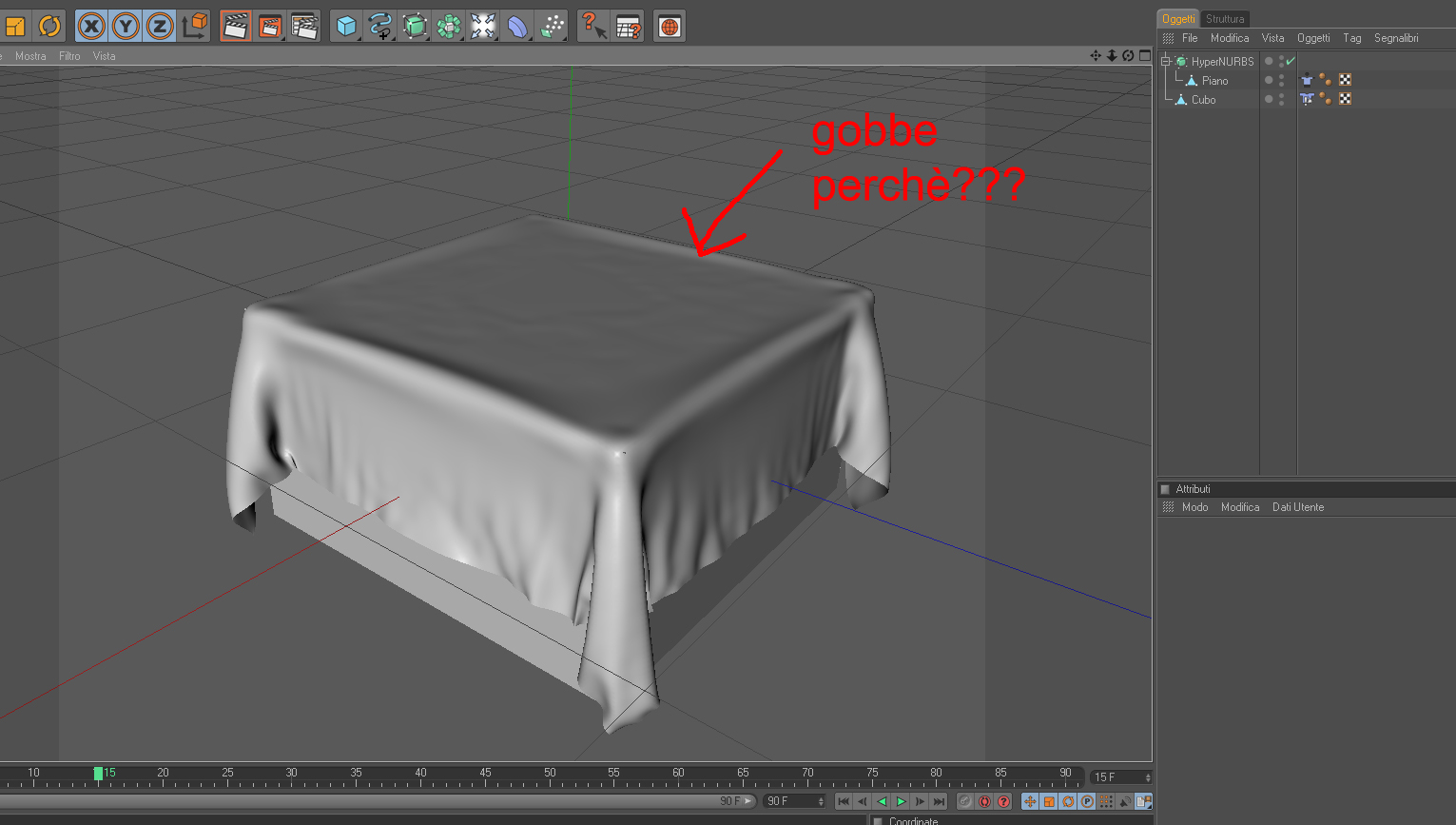Open the help table with question mark icon
The width and height of the screenshot is (1456, 825).
(x=628, y=26)
